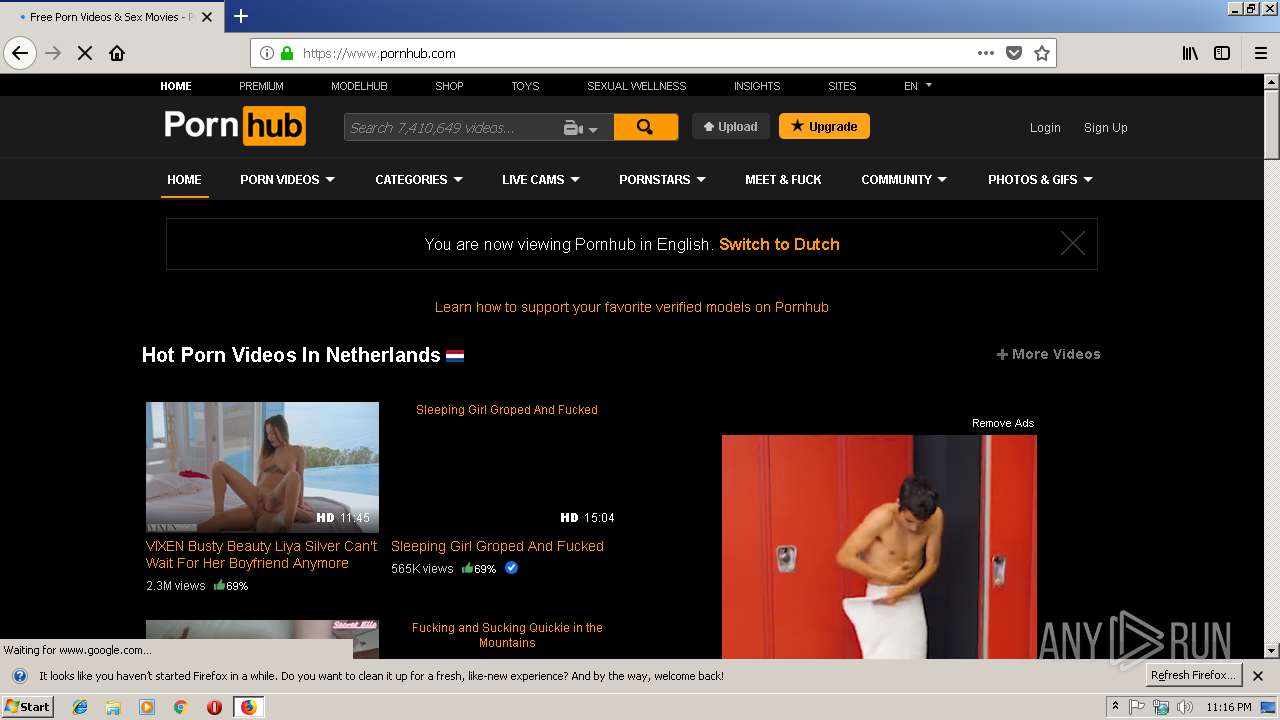This screenshot has width=1280, height=720.
Task: Go back using the browser back arrow
Action: 20,53
